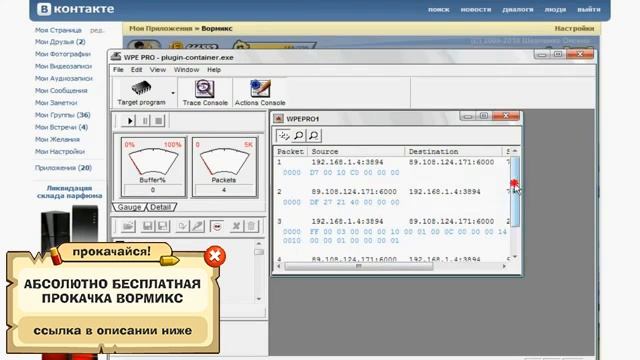Click the filter list scroll down arrow

click(x=259, y=299)
